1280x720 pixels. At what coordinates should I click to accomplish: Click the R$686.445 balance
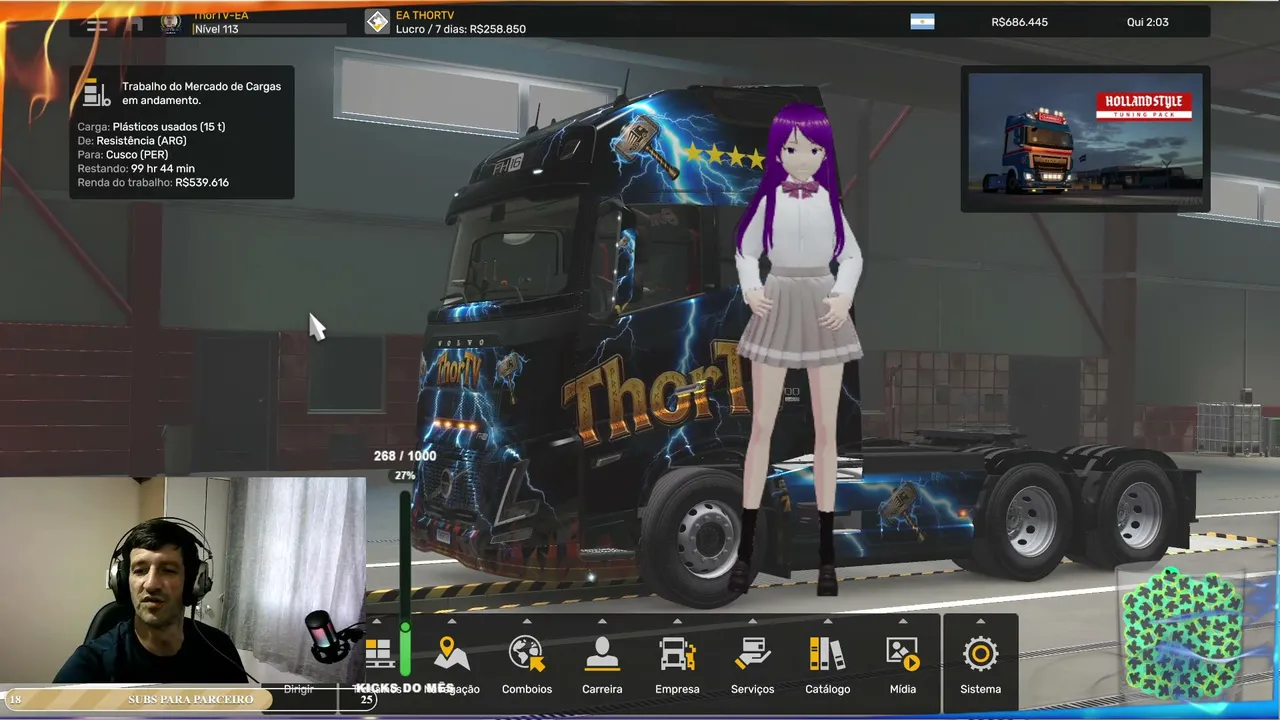pyautogui.click(x=1019, y=22)
